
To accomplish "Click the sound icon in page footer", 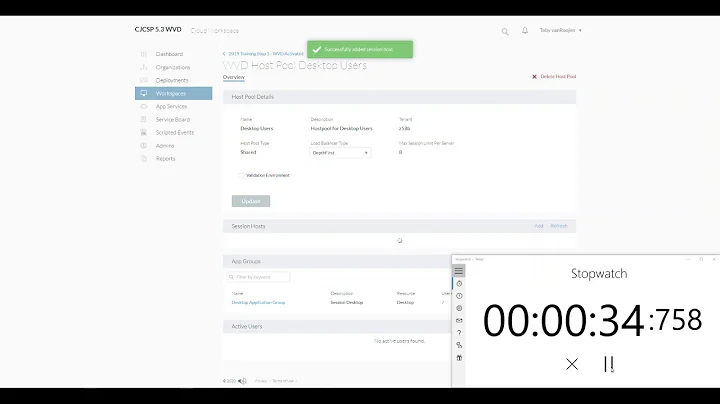I will (x=242, y=381).
